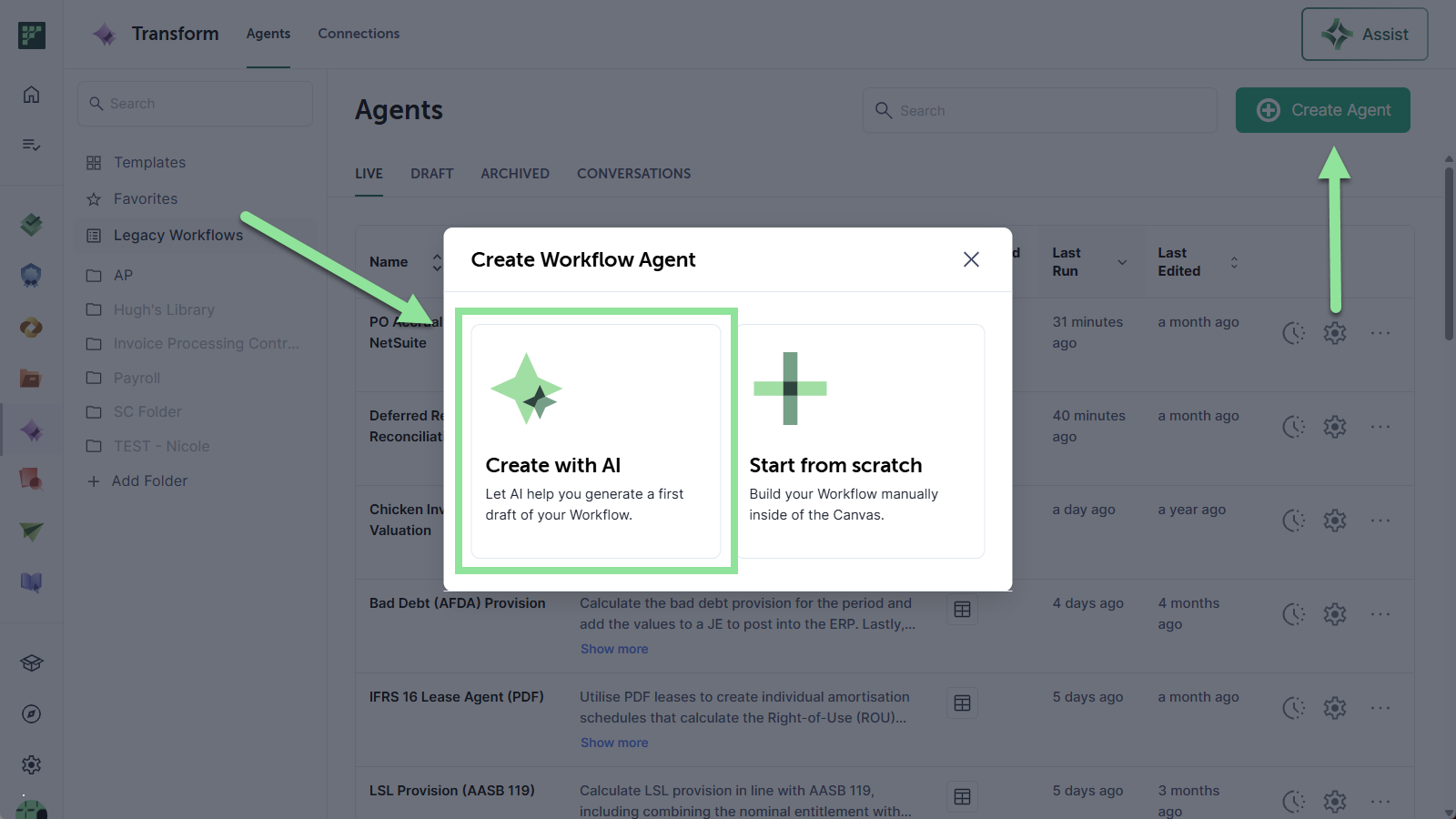Screen dimensions: 1456x819
Task: Open the compass explore icon in left rail
Action: (x=31, y=714)
